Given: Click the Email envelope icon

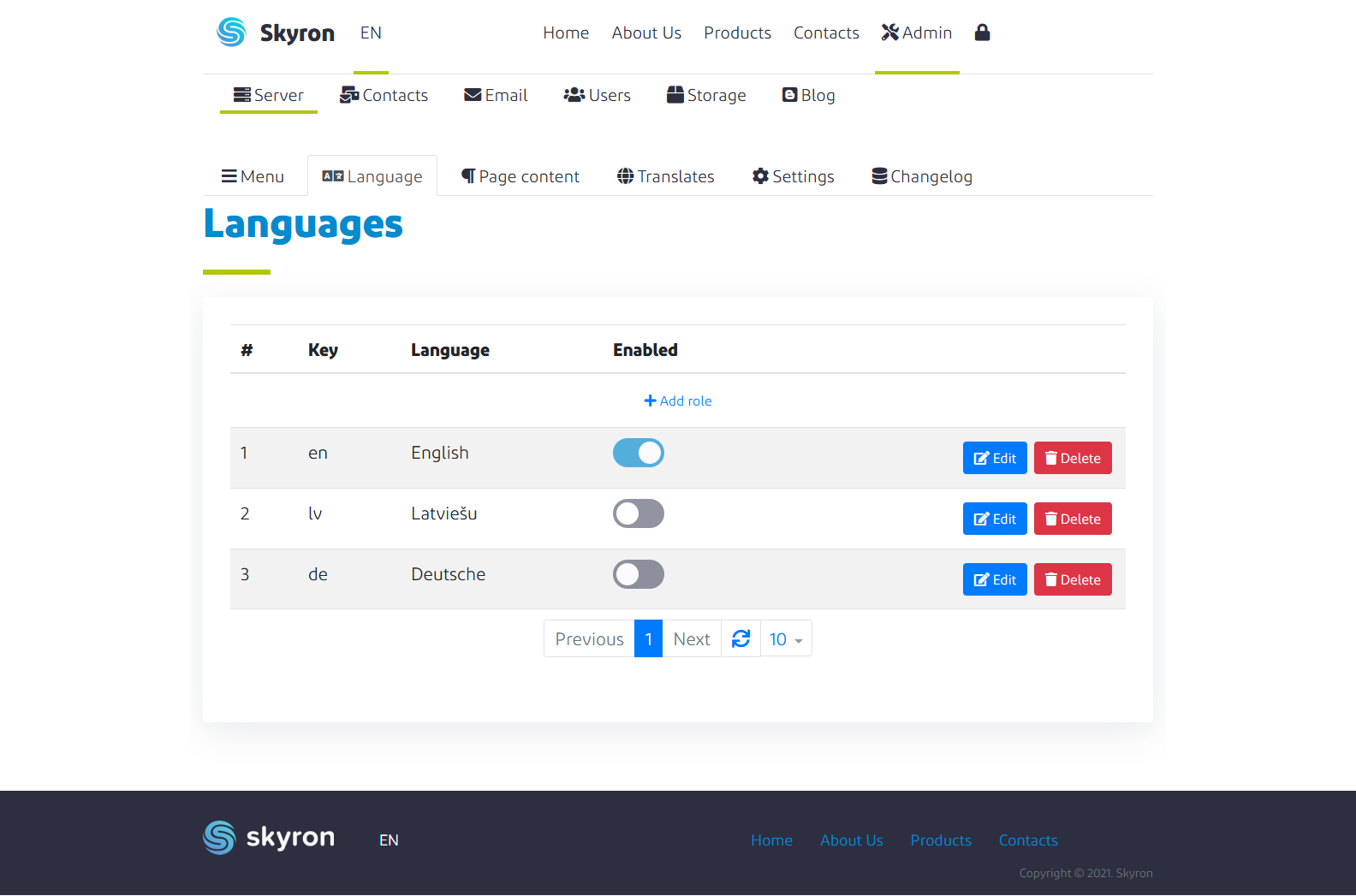Looking at the screenshot, I should 473,95.
